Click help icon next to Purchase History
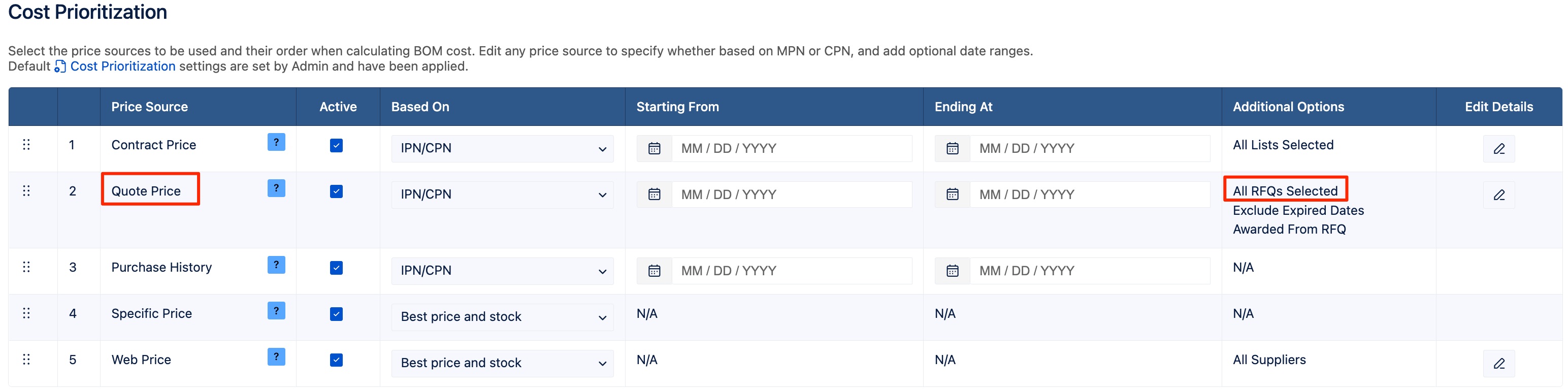Screen dimensions: 1568x389 pyautogui.click(x=276, y=265)
